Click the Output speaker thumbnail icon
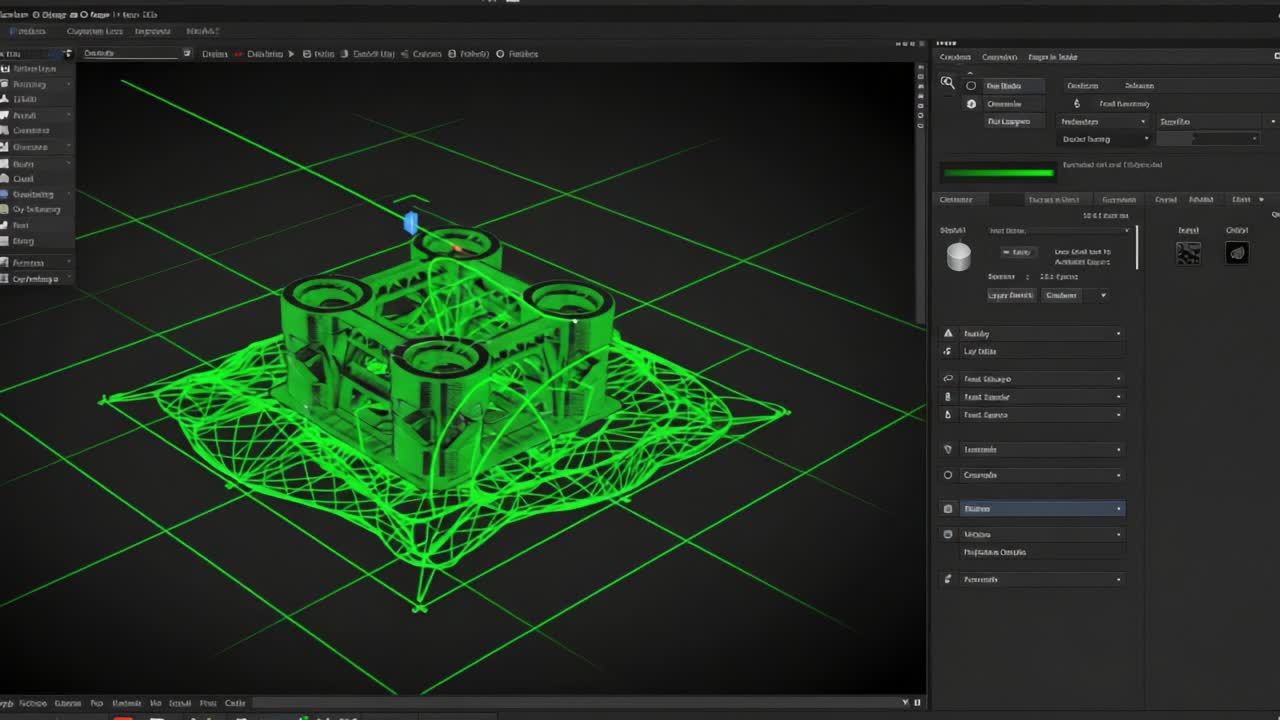The image size is (1280, 720). pos(1236,253)
